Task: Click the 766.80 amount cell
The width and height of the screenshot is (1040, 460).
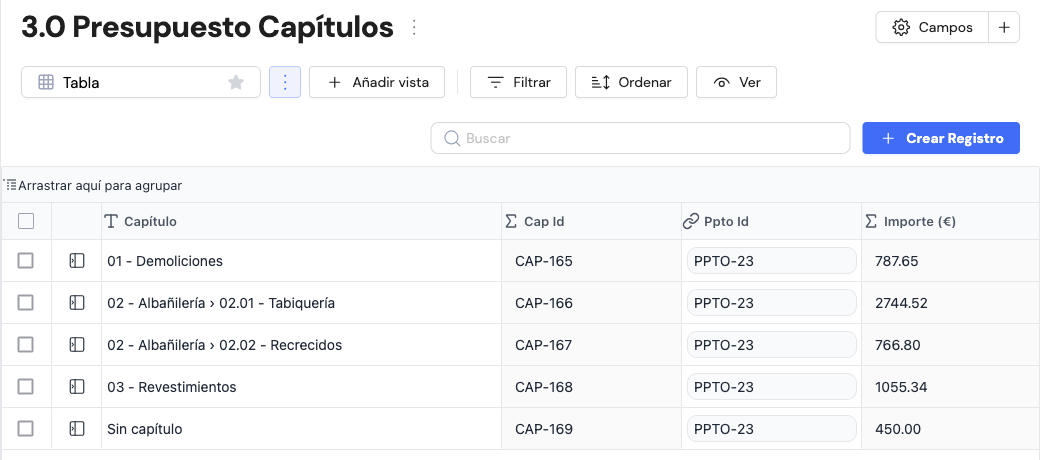Action: 951,345
